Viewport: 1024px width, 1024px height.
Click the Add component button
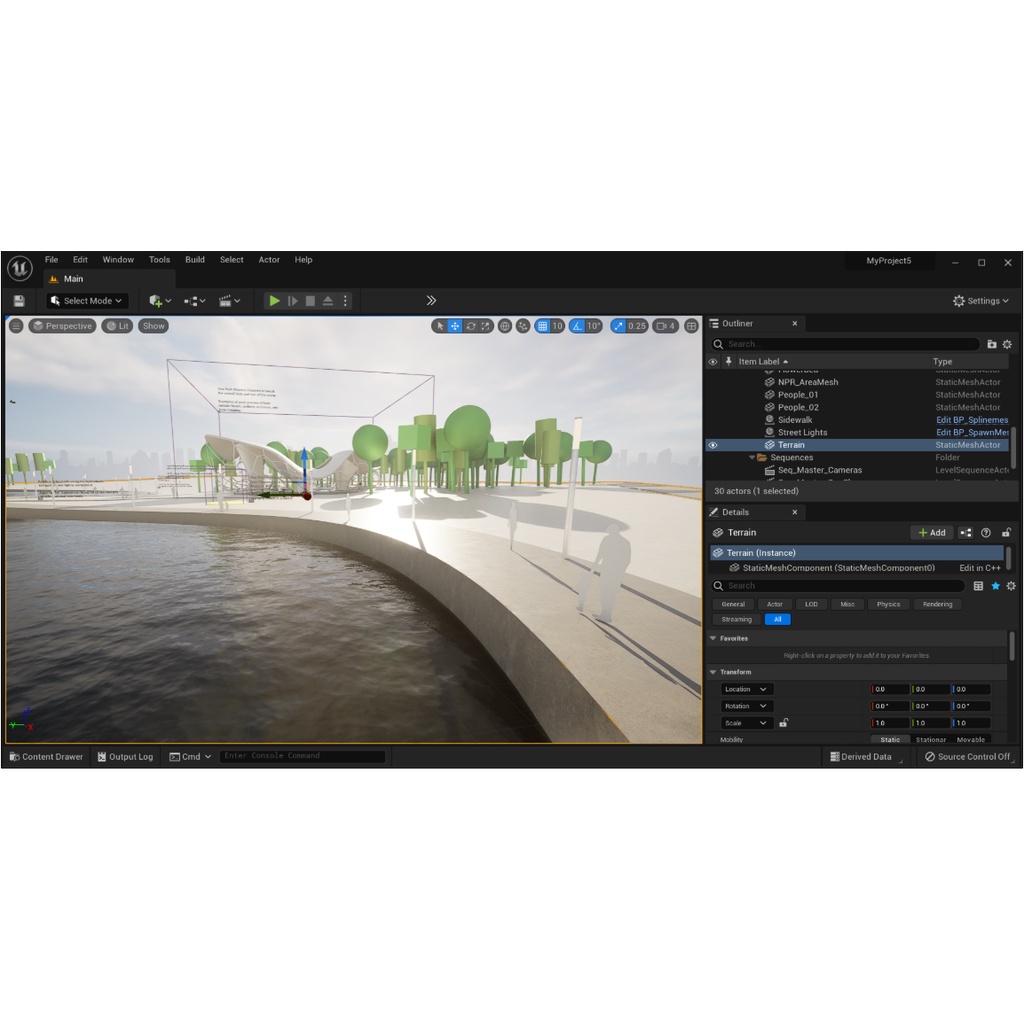point(931,533)
